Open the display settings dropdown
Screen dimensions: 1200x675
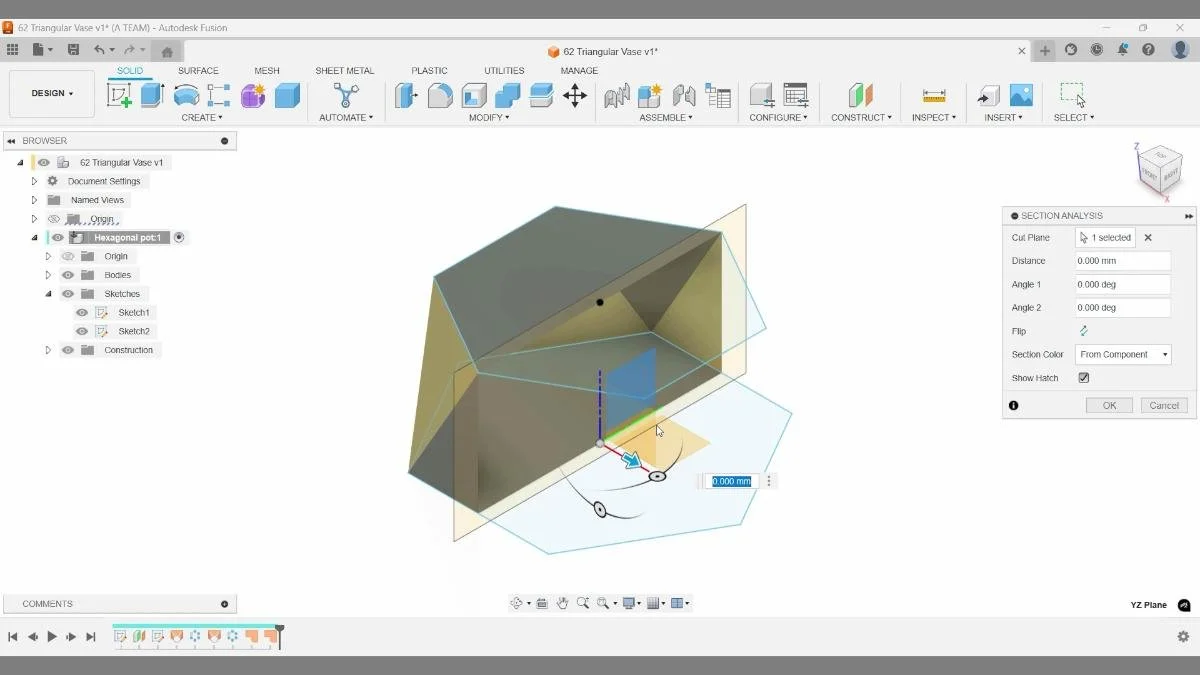628,603
